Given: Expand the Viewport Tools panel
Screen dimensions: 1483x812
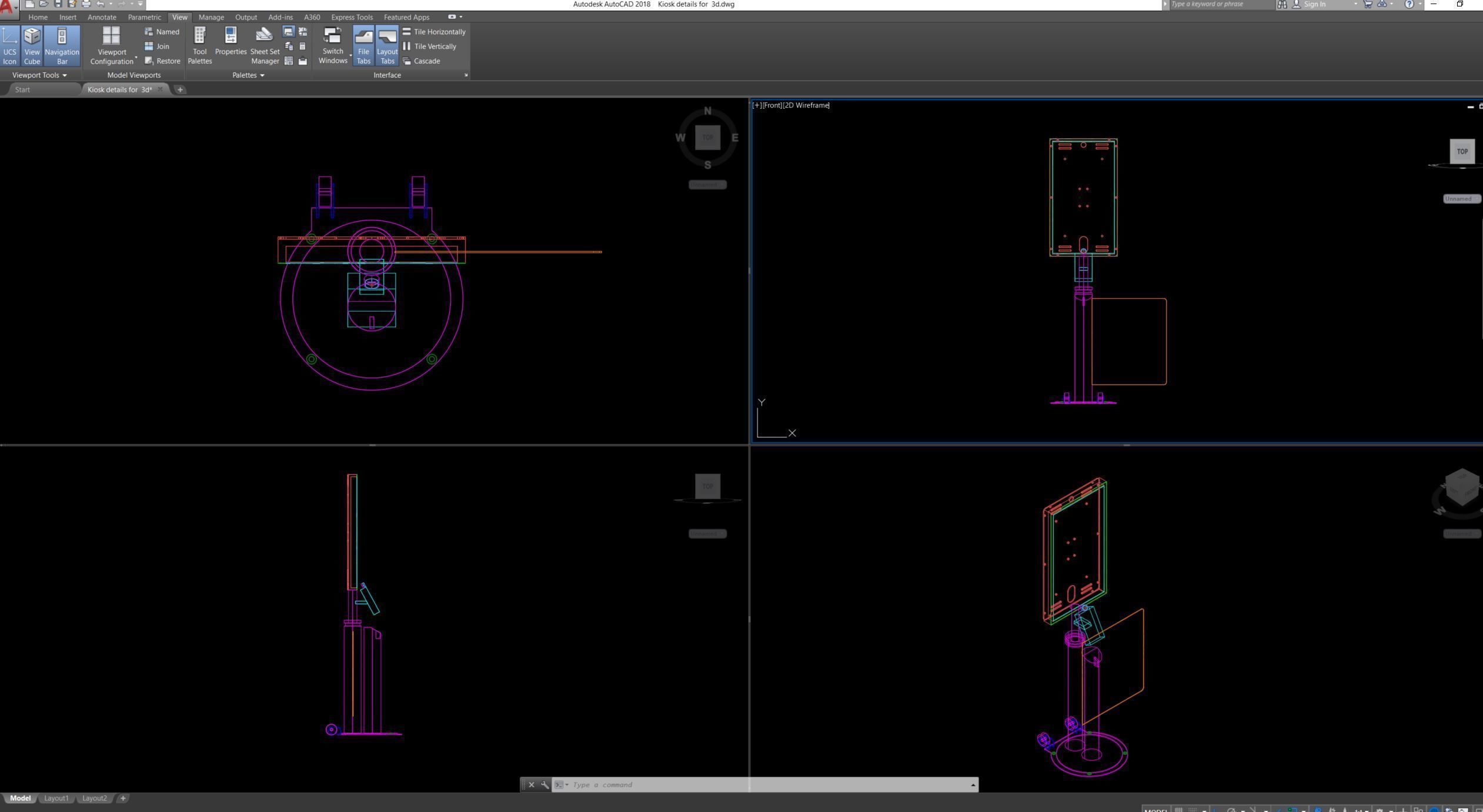Looking at the screenshot, I should click(x=39, y=75).
